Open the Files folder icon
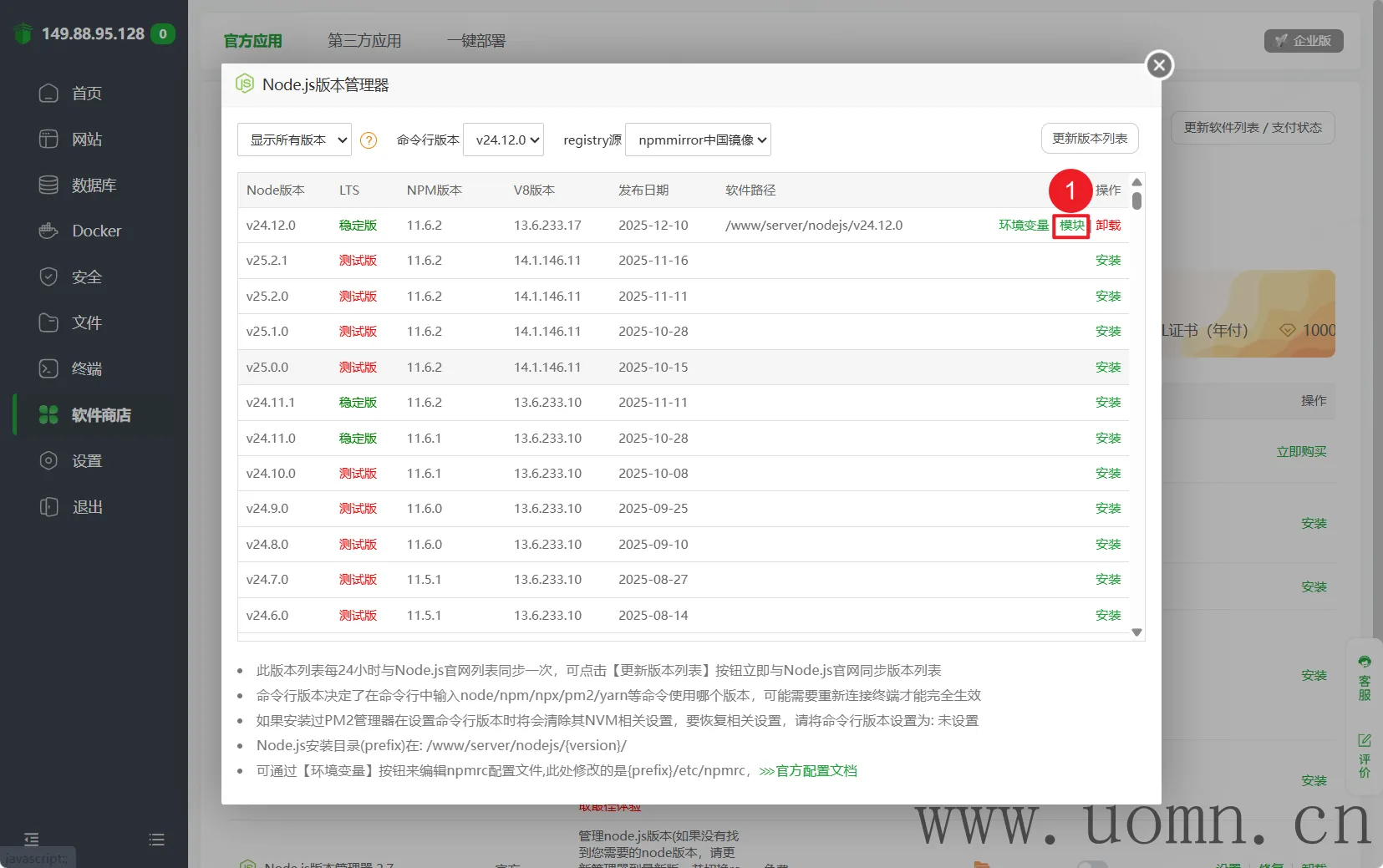The image size is (1383, 868). 48,322
